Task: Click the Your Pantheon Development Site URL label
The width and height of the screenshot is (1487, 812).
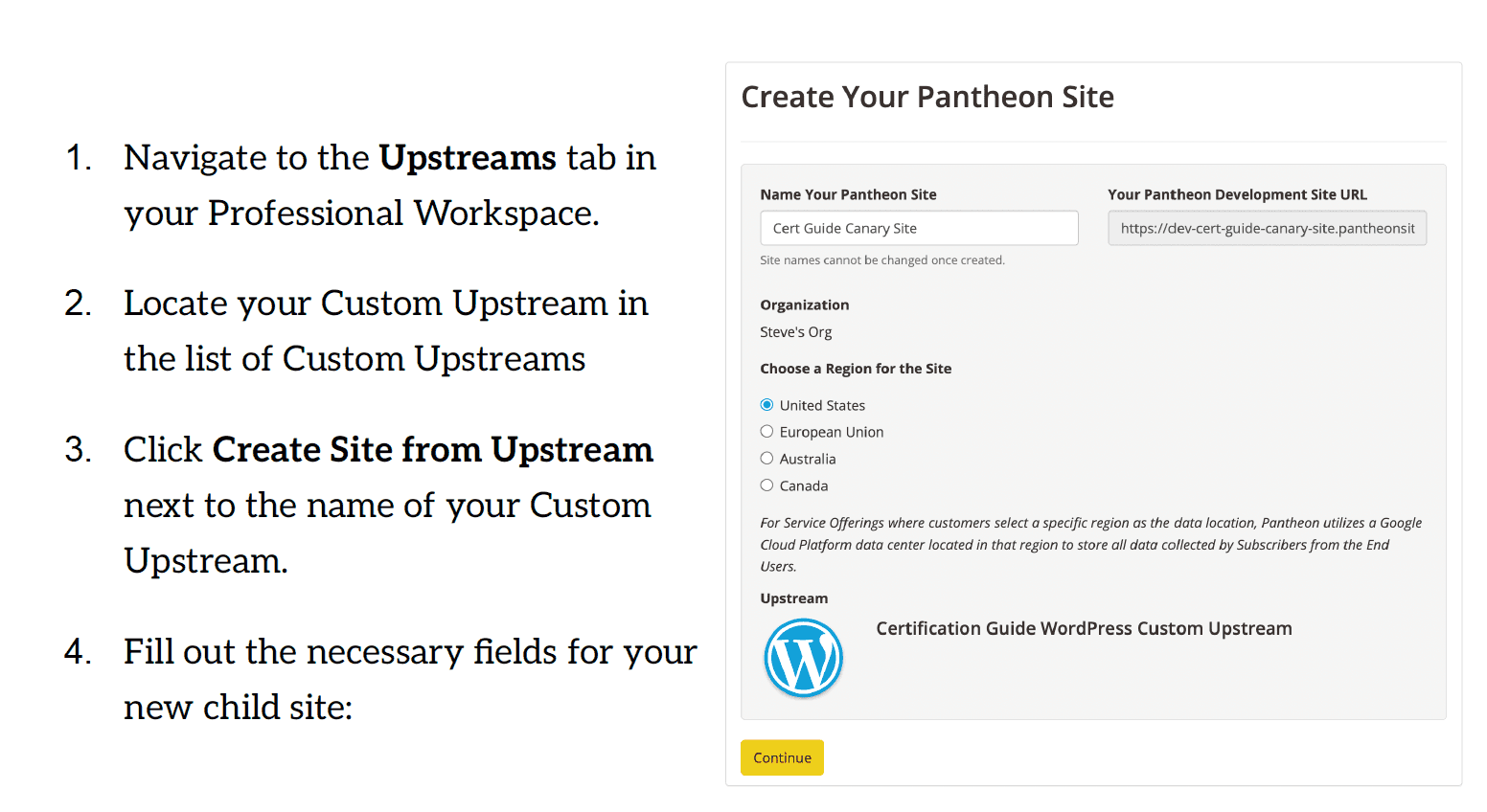Action: (1236, 193)
